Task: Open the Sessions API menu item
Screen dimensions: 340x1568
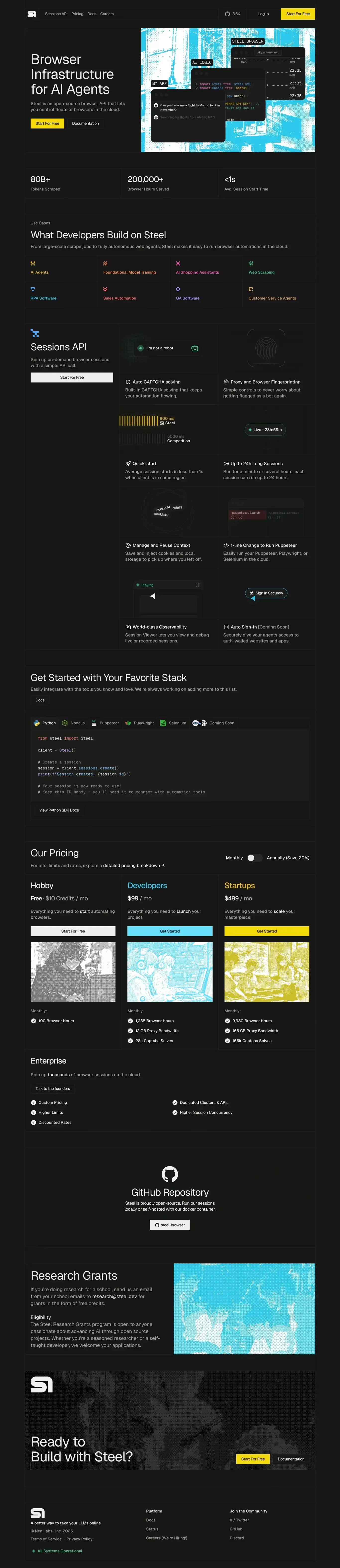Action: click(56, 13)
